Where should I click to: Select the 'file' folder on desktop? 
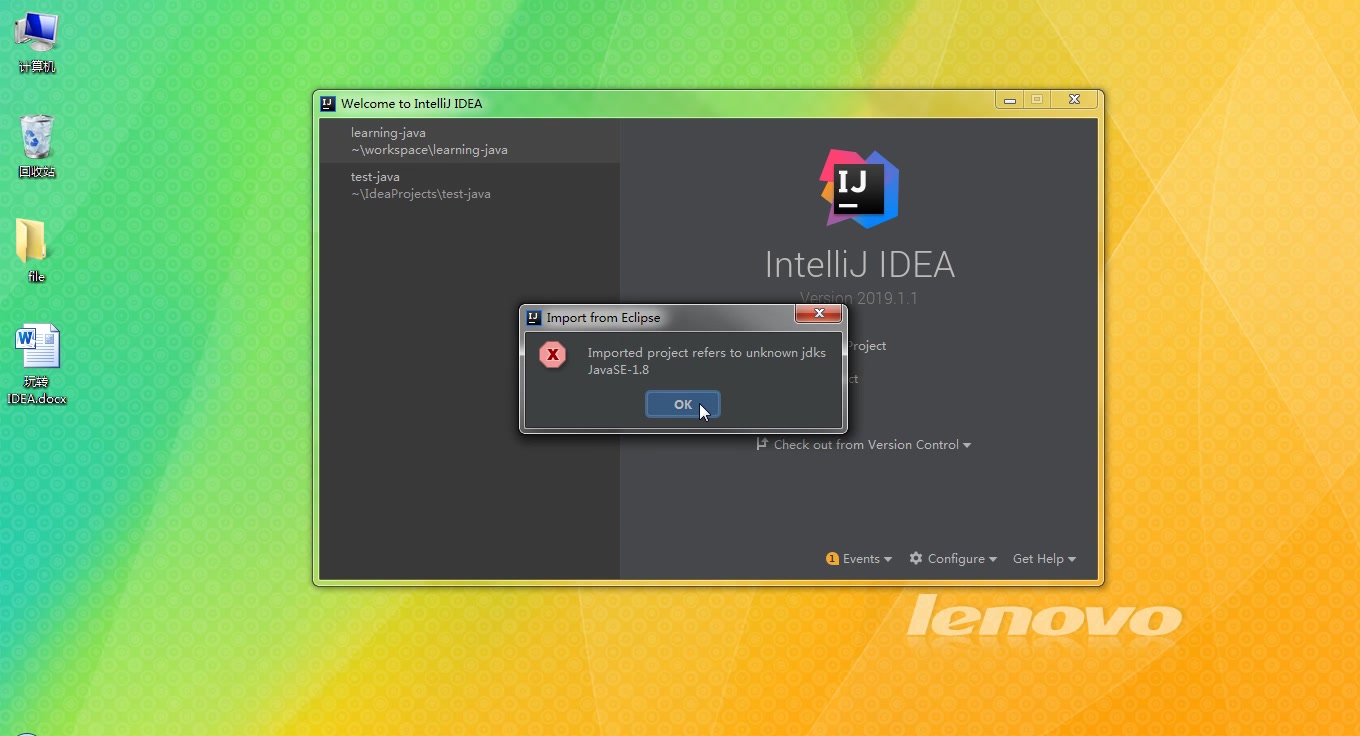click(36, 251)
